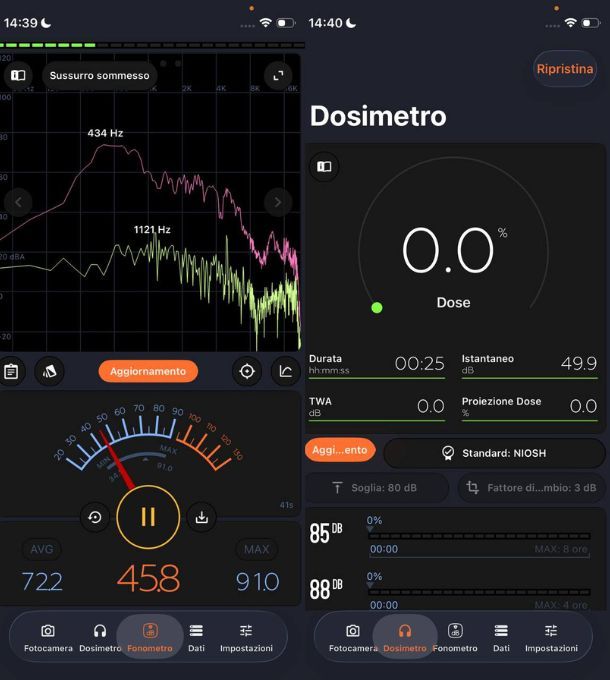Screen dimensions: 610x680
Task: Tap the Proiezione Dose value
Action: (583, 406)
